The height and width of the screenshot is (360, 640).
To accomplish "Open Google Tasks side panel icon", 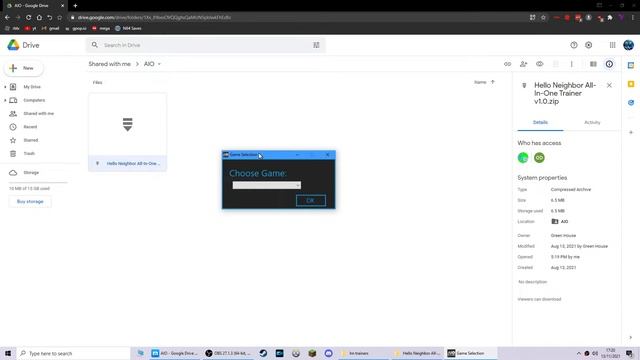I will coord(631,102).
